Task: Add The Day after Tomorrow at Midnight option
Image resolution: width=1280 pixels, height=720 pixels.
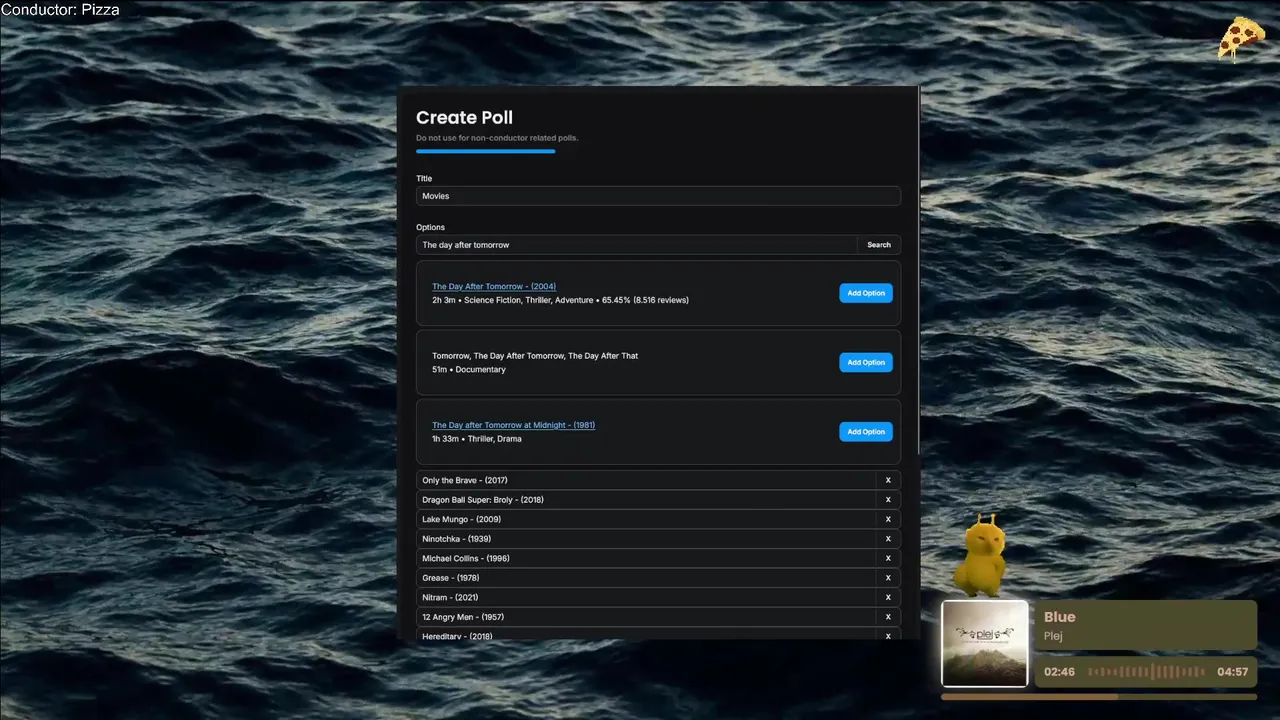Action: [x=866, y=432]
